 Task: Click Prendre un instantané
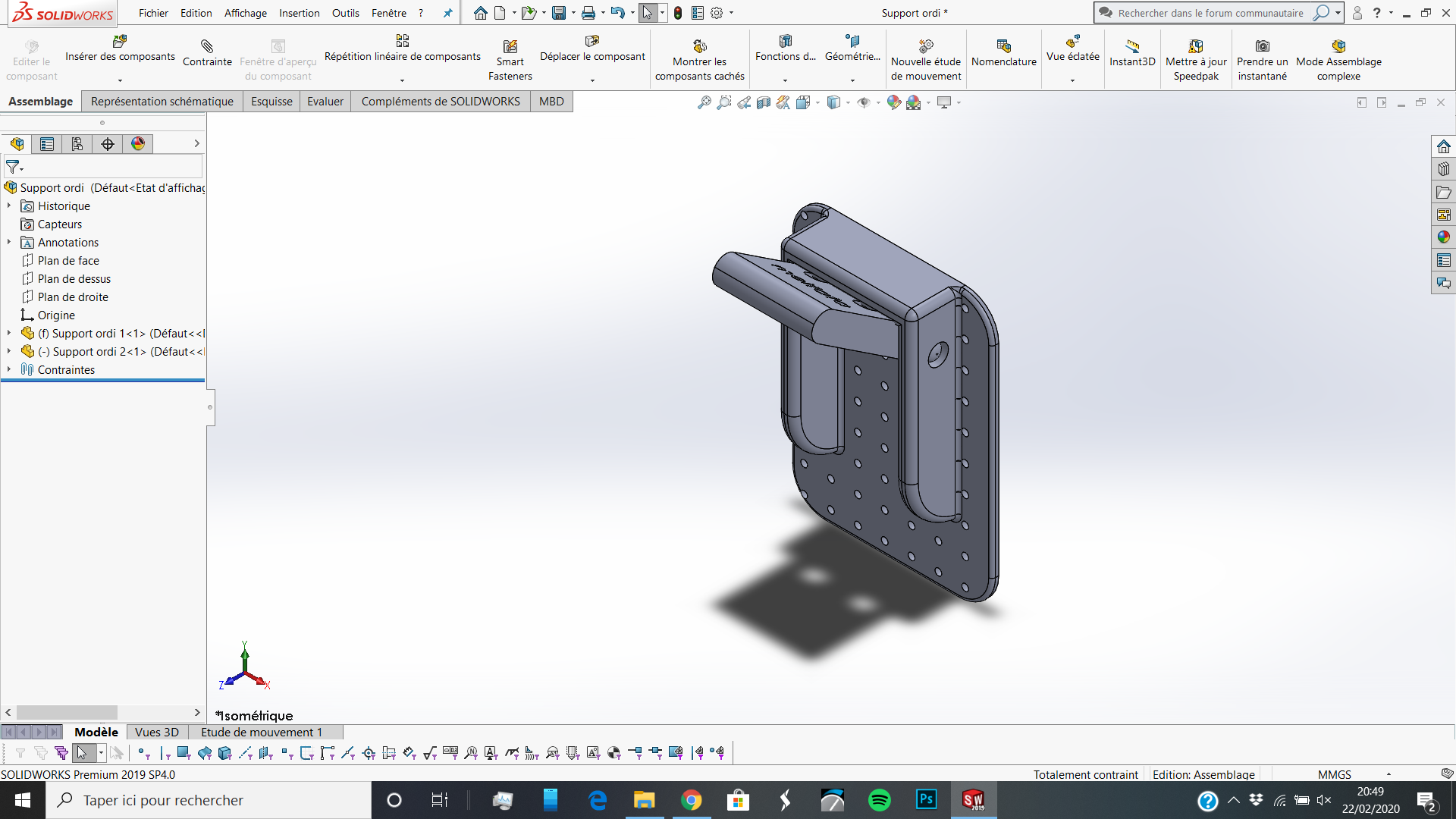click(1262, 60)
